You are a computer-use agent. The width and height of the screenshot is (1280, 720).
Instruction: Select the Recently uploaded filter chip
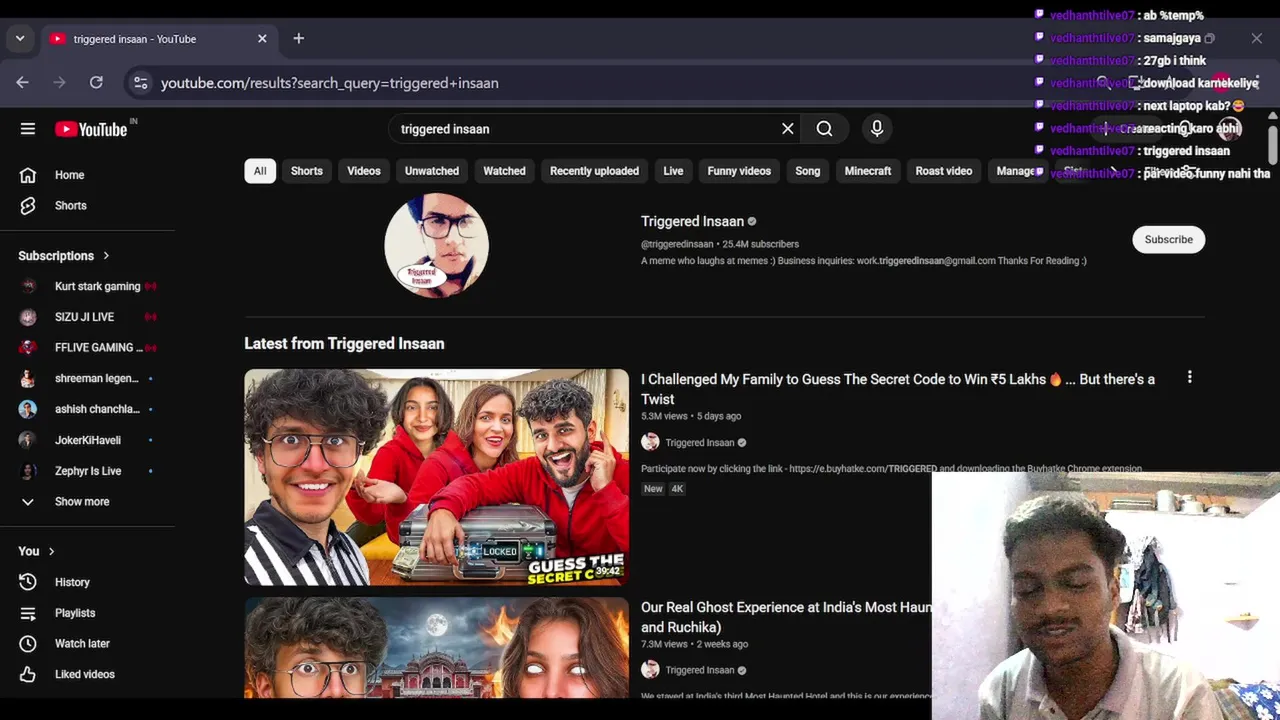[x=594, y=171]
